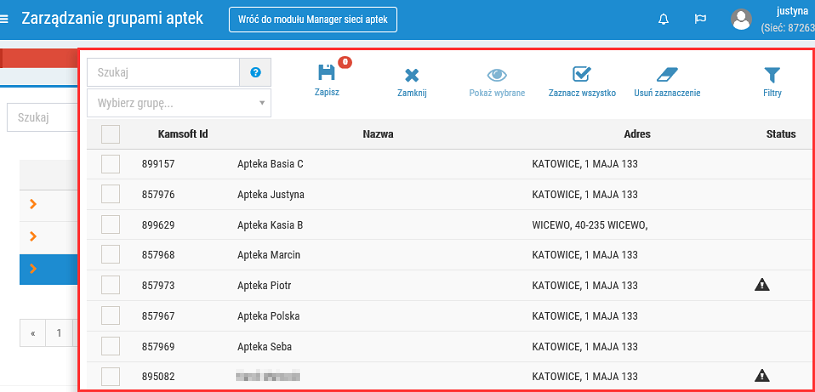Click warning triangle for Apteka Piotr
This screenshot has height=392, width=815.
pos(762,284)
